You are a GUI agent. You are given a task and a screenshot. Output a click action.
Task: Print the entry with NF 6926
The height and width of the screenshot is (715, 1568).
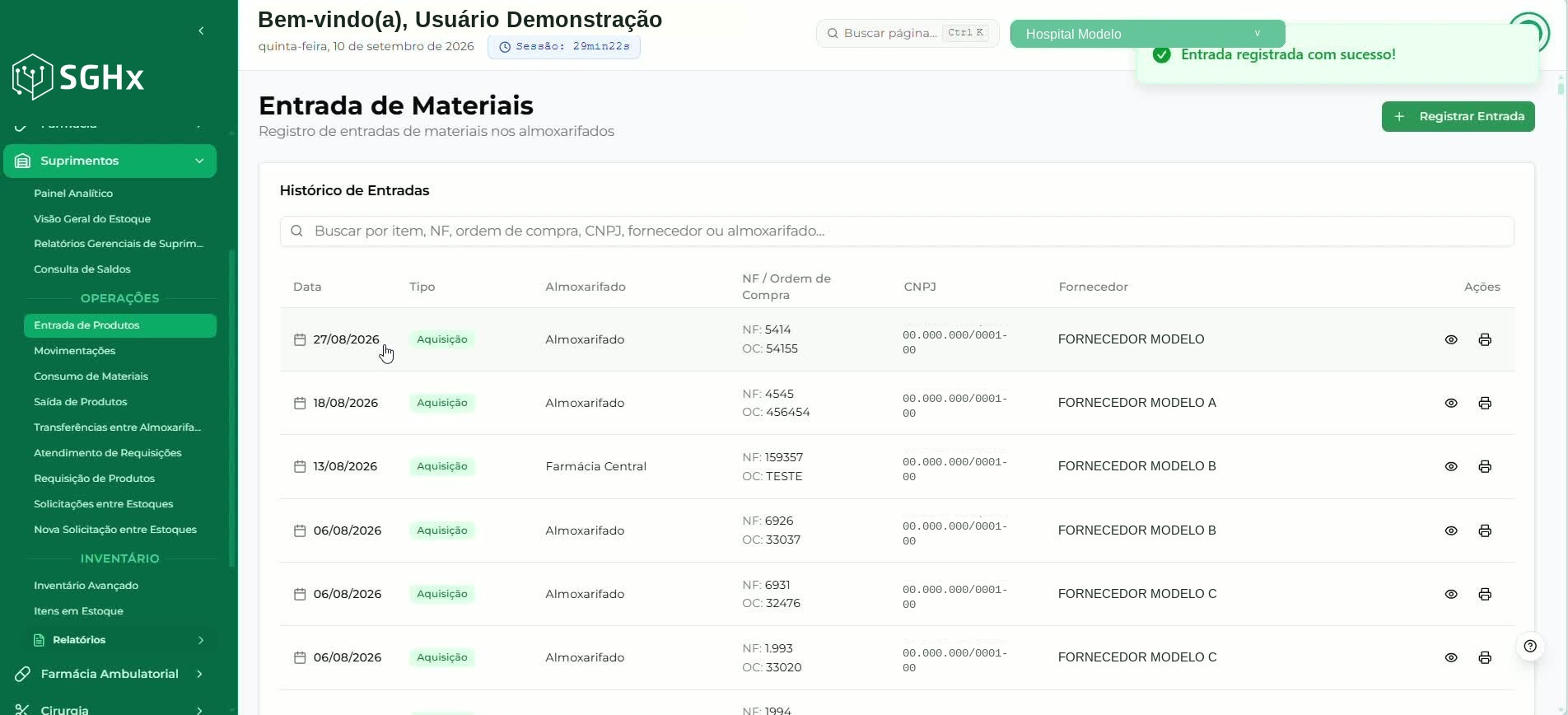click(x=1485, y=530)
